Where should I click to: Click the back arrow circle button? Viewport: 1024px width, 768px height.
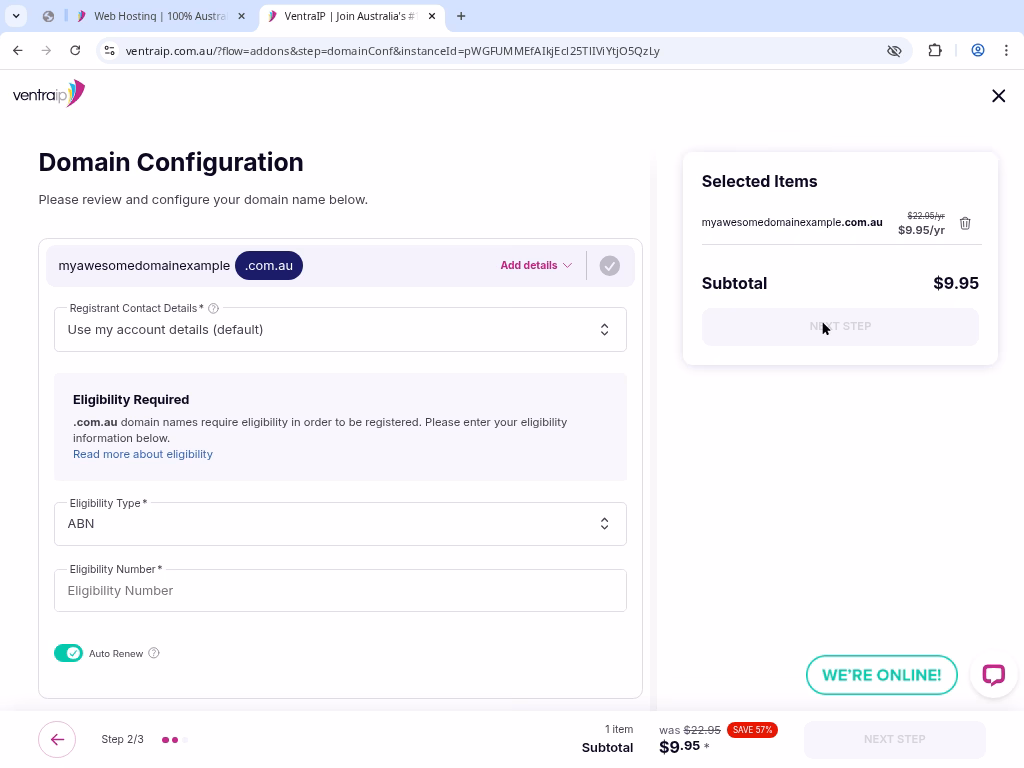tap(57, 740)
